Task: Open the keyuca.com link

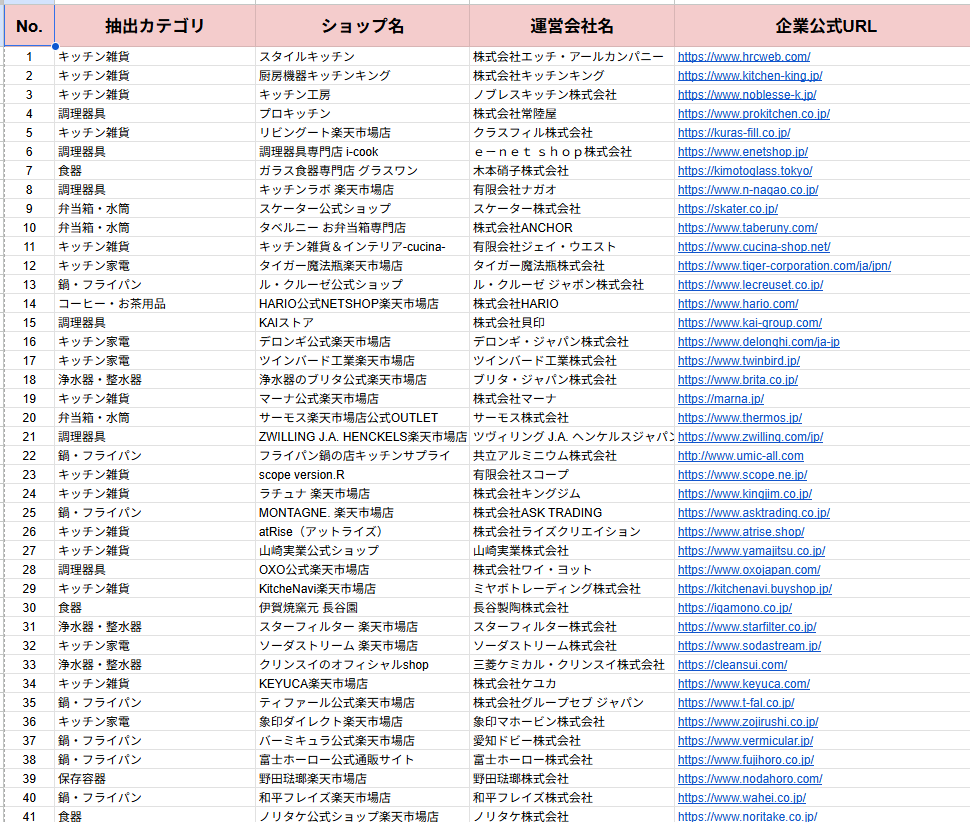Action: point(744,684)
